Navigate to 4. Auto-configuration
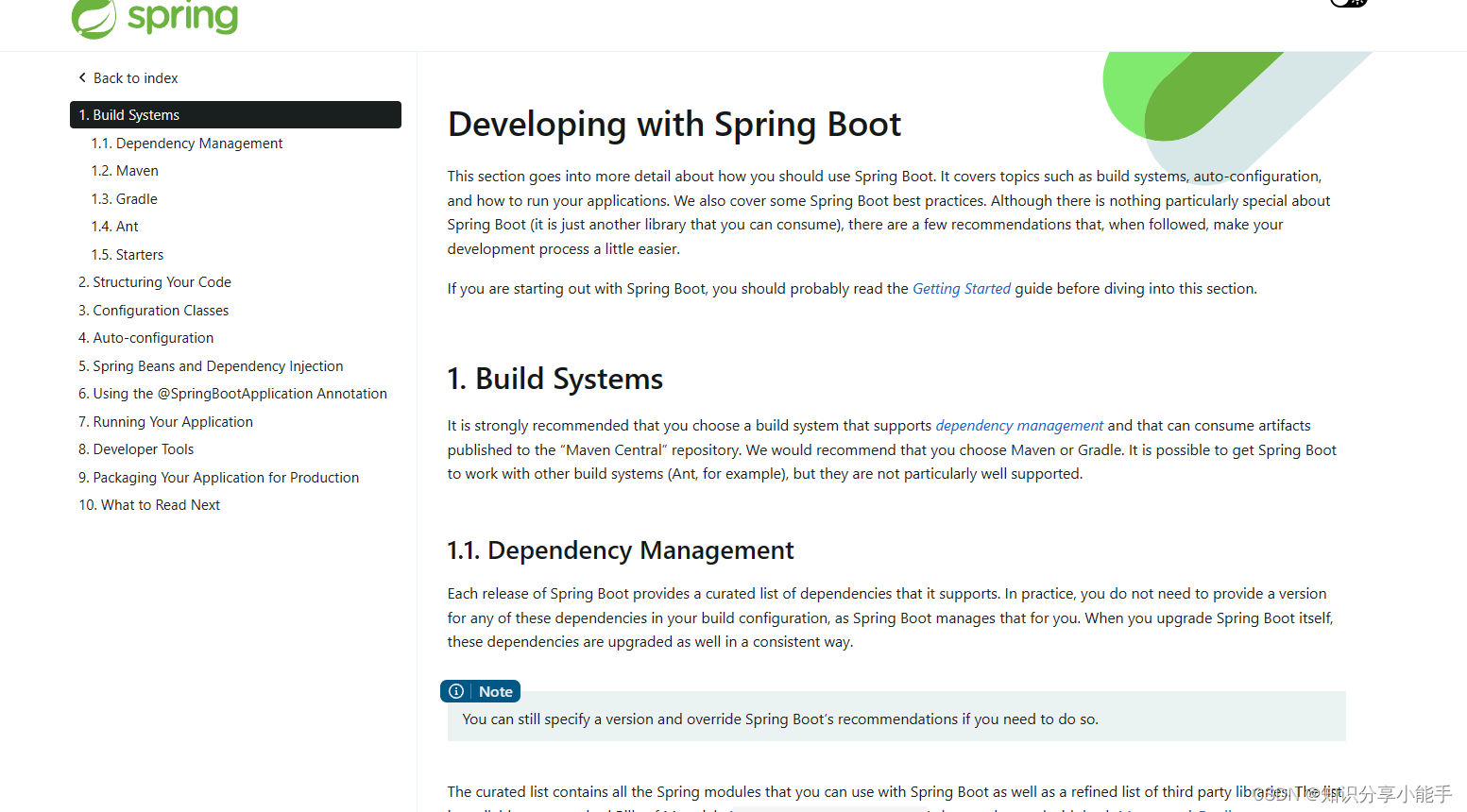The image size is (1467, 812). pos(145,338)
